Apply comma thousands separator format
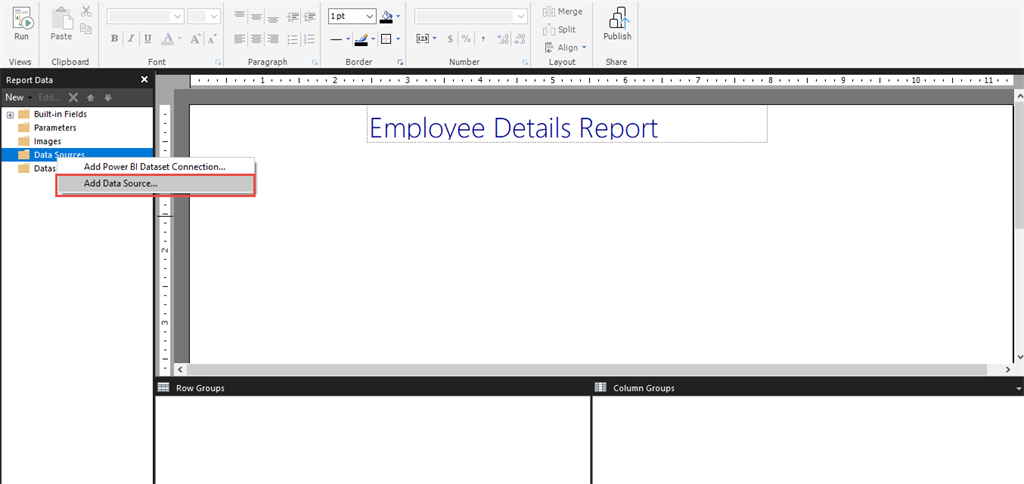Screen dimensions: 1024x484 (483, 39)
